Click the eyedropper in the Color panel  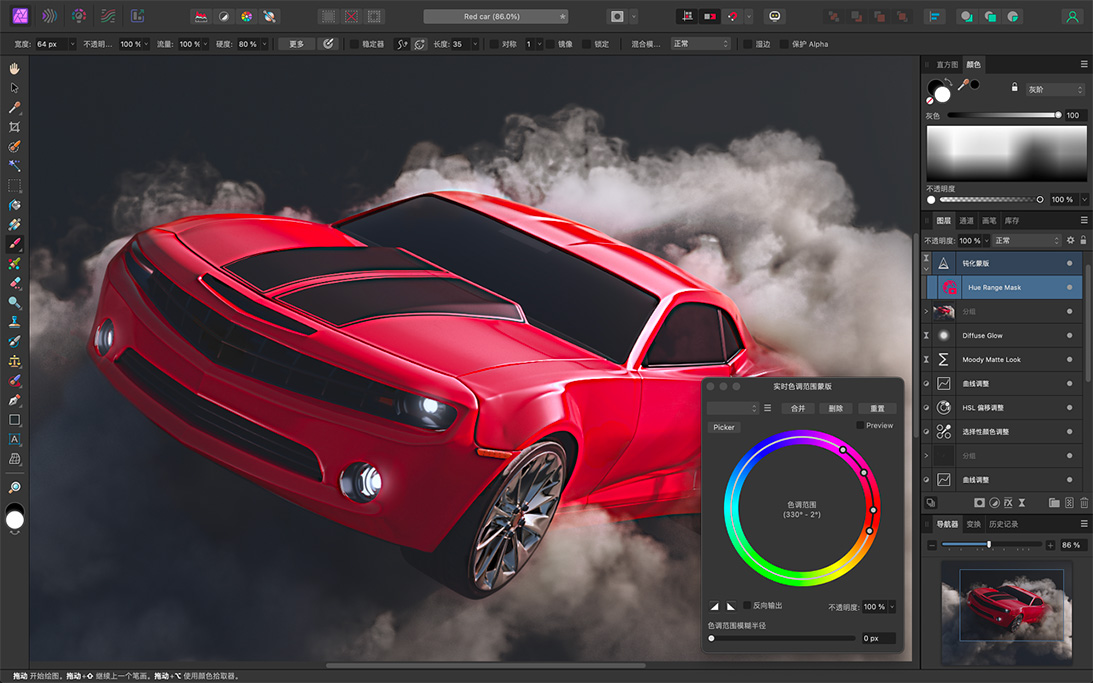tap(963, 86)
